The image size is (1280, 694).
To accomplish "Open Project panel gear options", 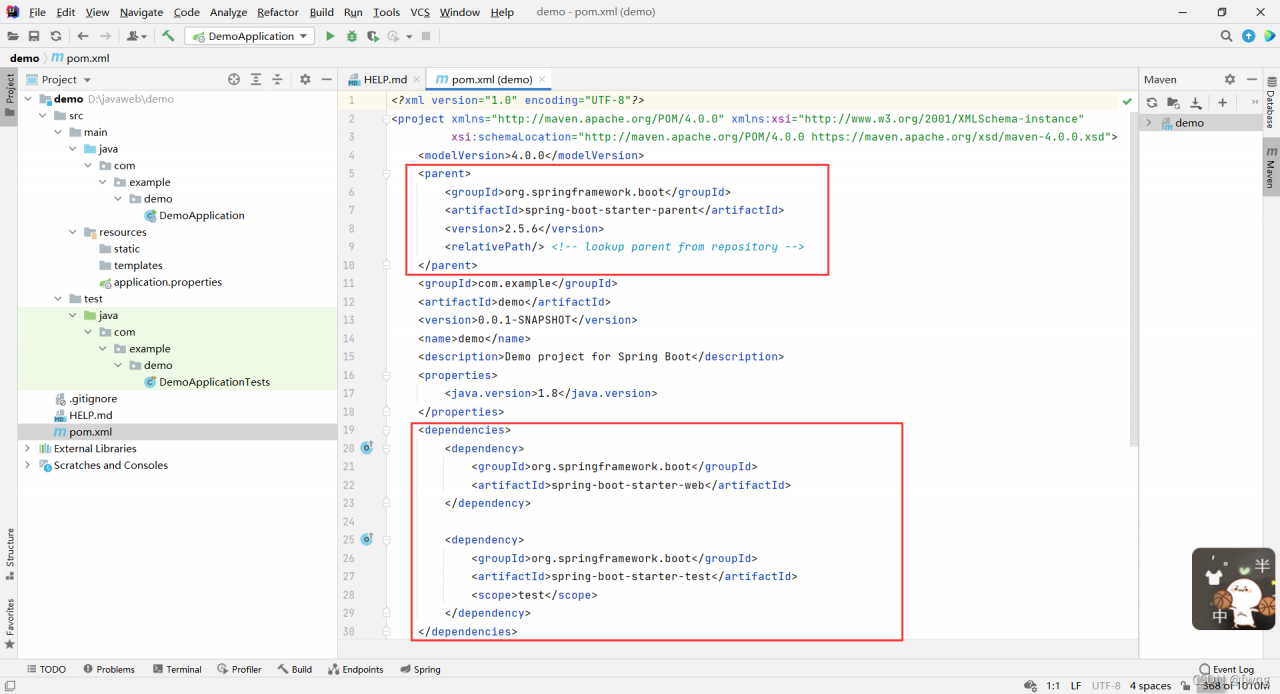I will click(x=305, y=79).
